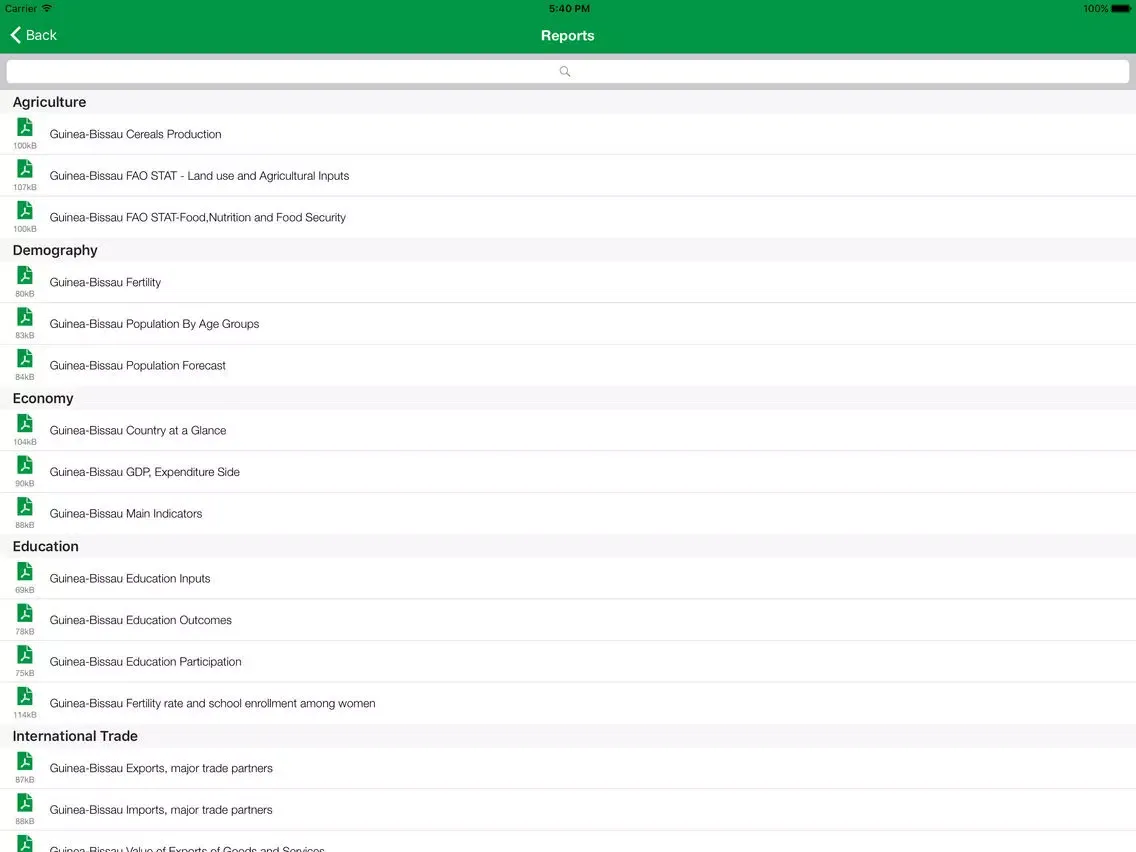1136x852 pixels.
Task: Click the Reports title in navigation bar
Action: (567, 36)
